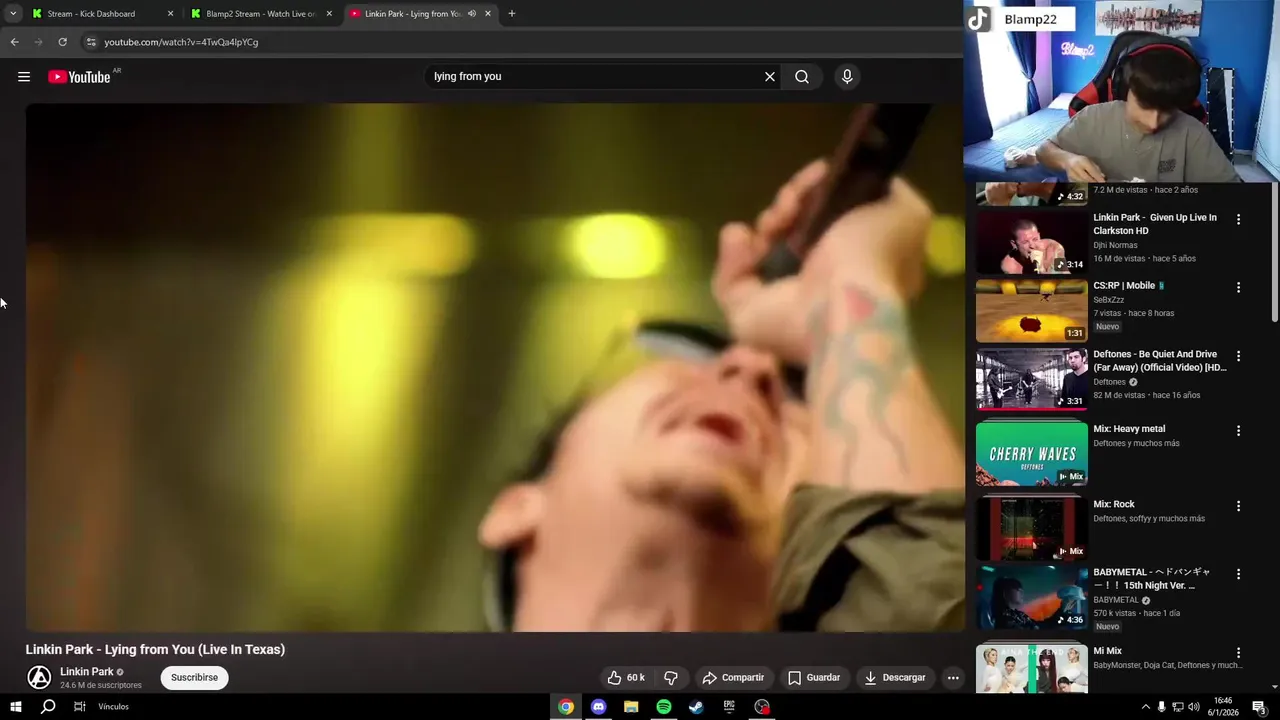This screenshot has width=1280, height=720.
Task: Click 'SeBxZzz' channel name
Action: [1109, 300]
